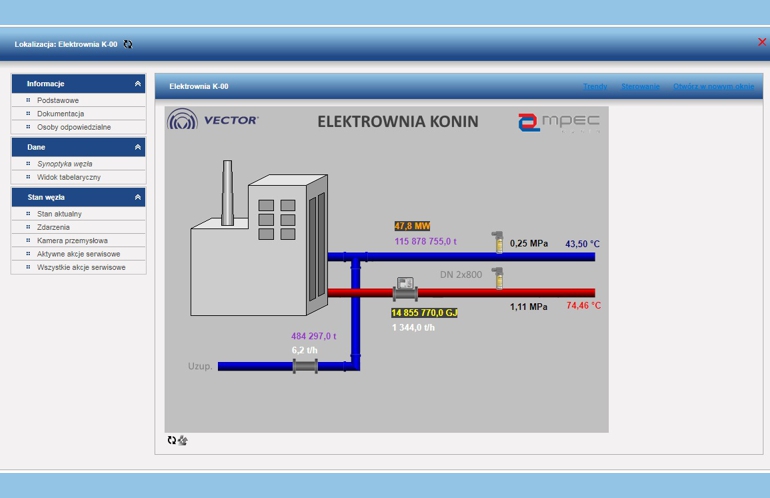The height and width of the screenshot is (498, 770).
Task: Click the refresh icon below the synoptic diagram
Action: click(171, 440)
